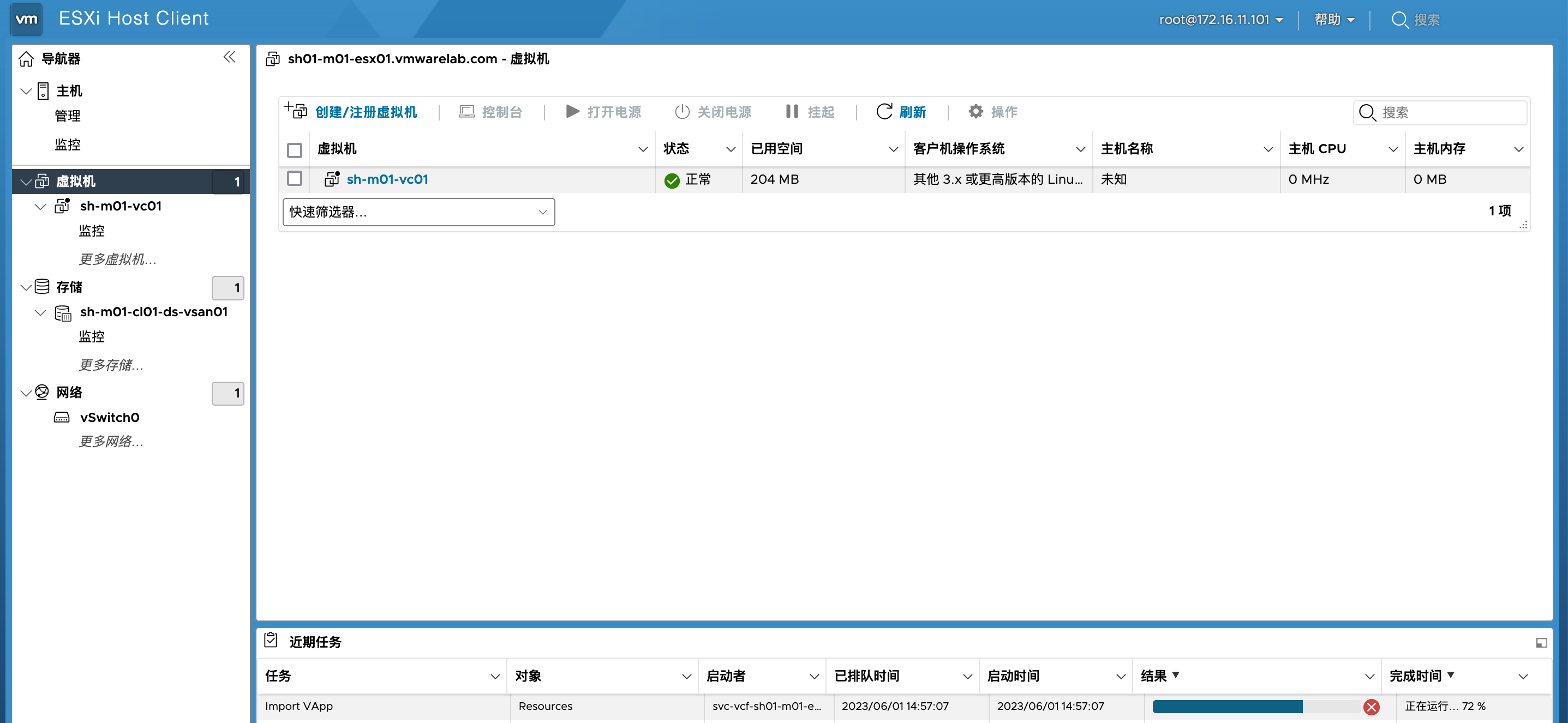
Task: Open the 客户机操作系统 column dropdown arrow
Action: pyautogui.click(x=1081, y=149)
